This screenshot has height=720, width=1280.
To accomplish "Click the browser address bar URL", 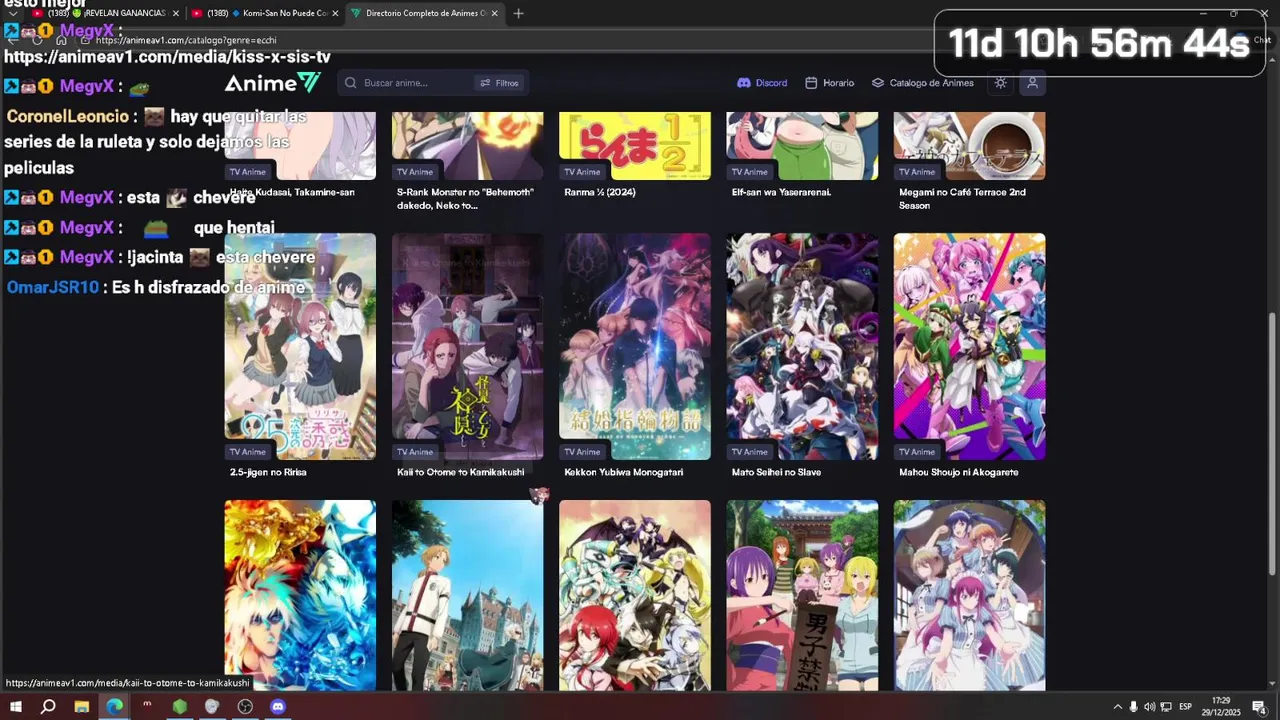I will pos(186,40).
